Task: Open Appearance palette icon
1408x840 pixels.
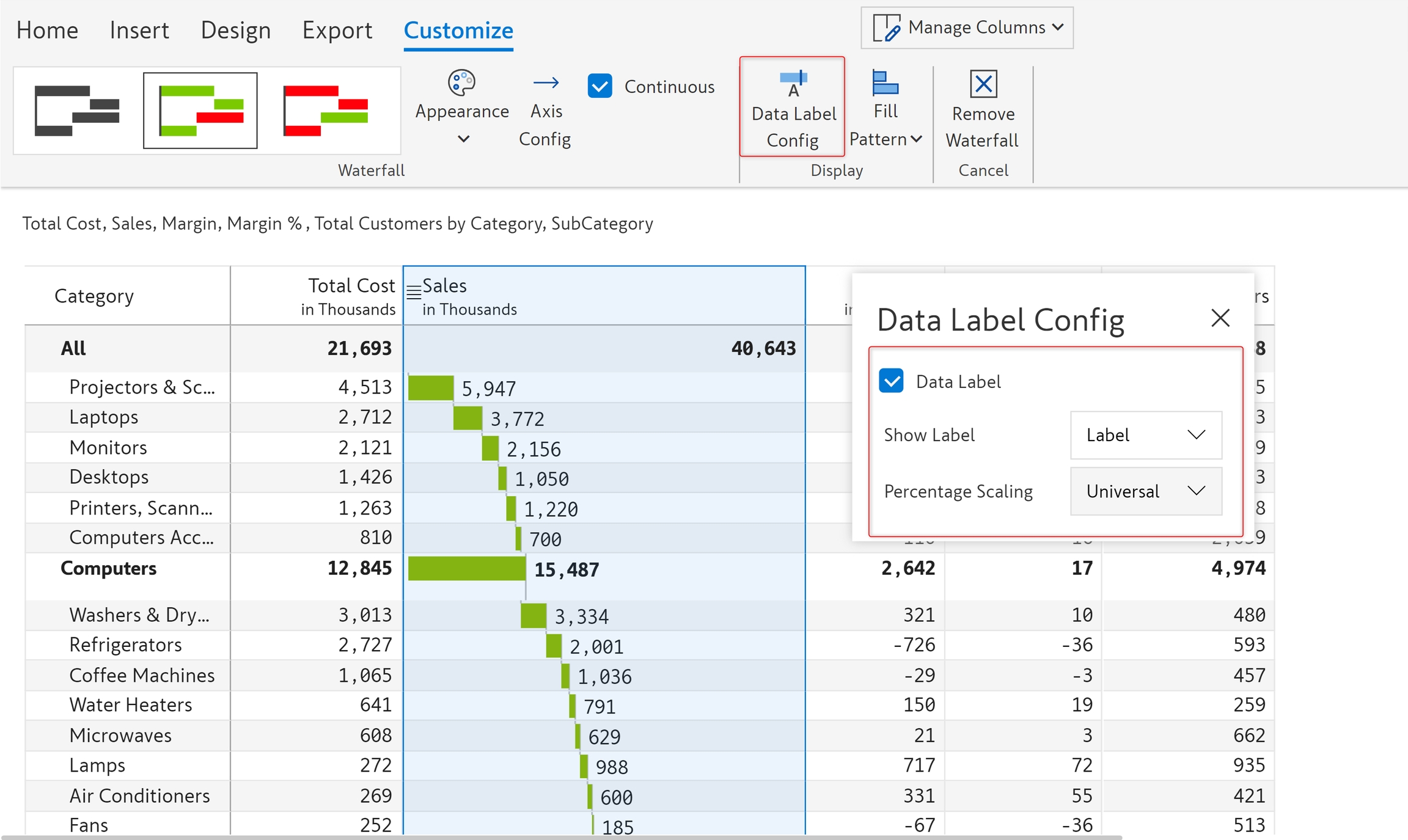Action: 461,83
